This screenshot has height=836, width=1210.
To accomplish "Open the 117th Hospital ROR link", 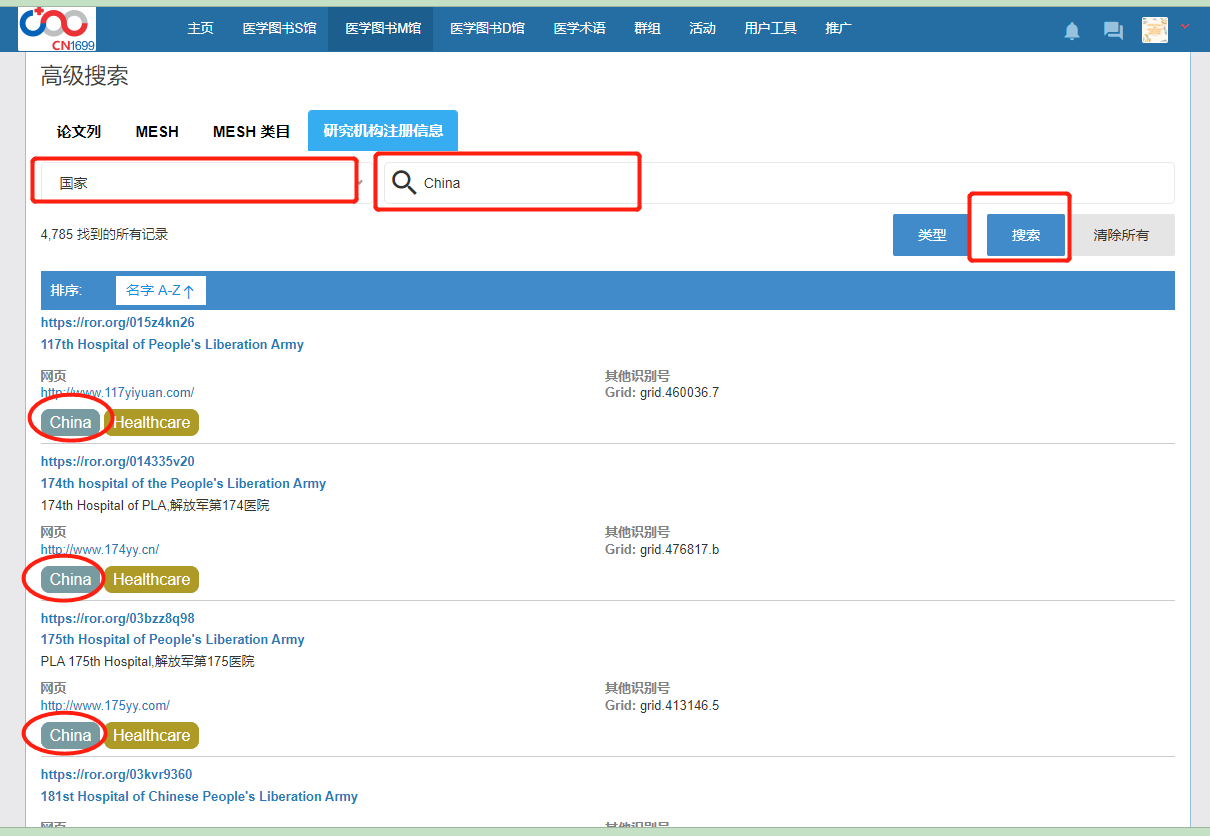I will coord(117,323).
